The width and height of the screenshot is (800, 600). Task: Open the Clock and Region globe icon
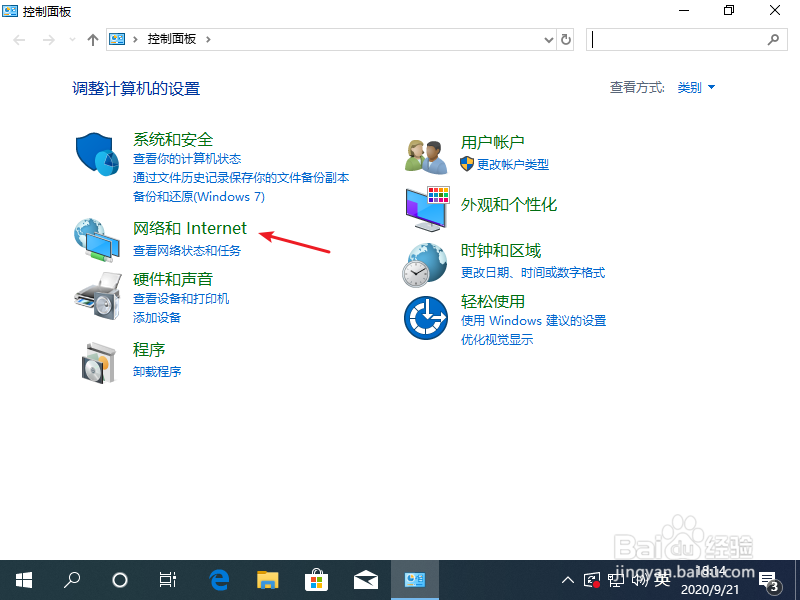(424, 265)
